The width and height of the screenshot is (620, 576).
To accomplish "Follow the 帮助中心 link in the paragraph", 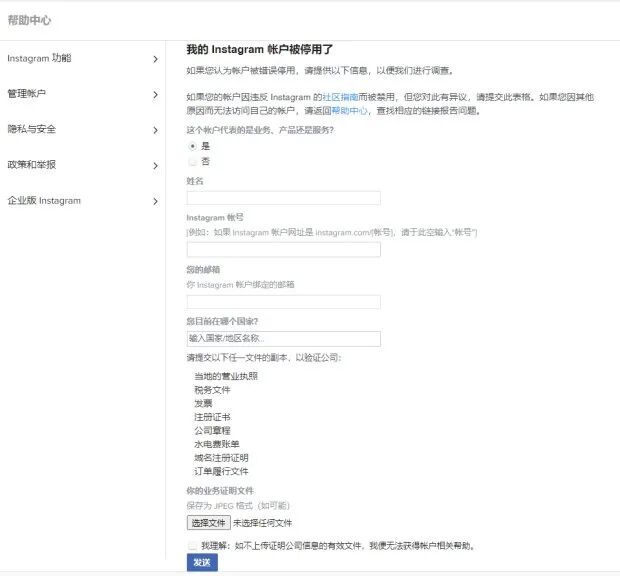I will 350,111.
